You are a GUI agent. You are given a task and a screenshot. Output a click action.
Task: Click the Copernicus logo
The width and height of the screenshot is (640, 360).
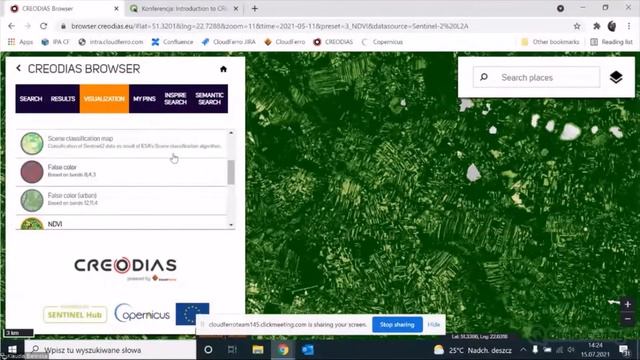142,313
